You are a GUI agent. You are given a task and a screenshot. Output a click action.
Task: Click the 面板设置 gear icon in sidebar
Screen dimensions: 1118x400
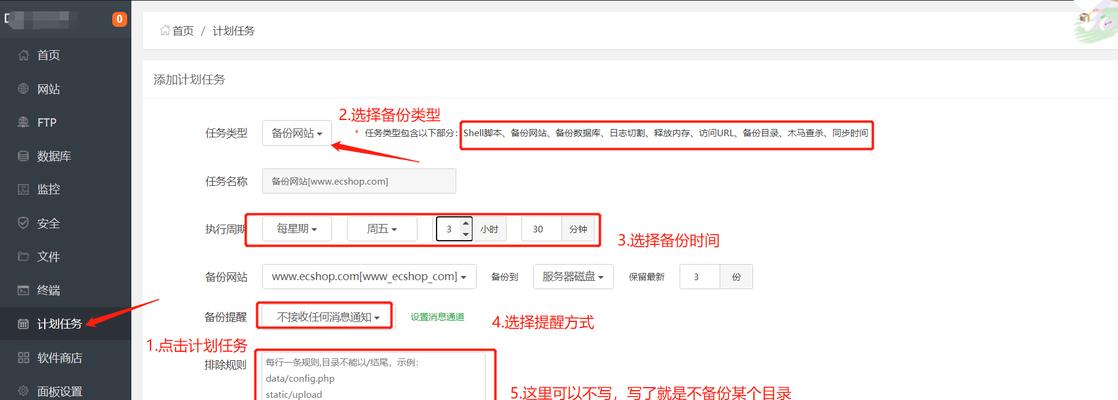24,391
